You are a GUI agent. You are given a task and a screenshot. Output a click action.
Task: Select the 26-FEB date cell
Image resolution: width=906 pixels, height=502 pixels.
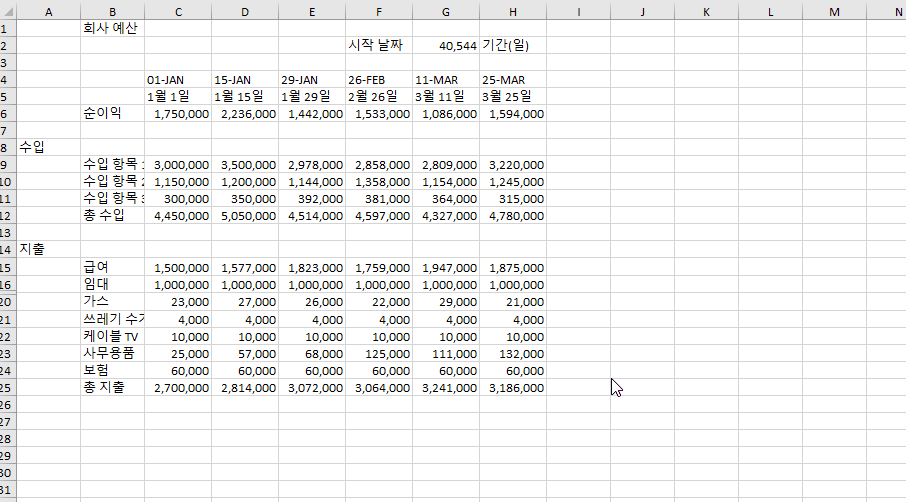click(379, 80)
